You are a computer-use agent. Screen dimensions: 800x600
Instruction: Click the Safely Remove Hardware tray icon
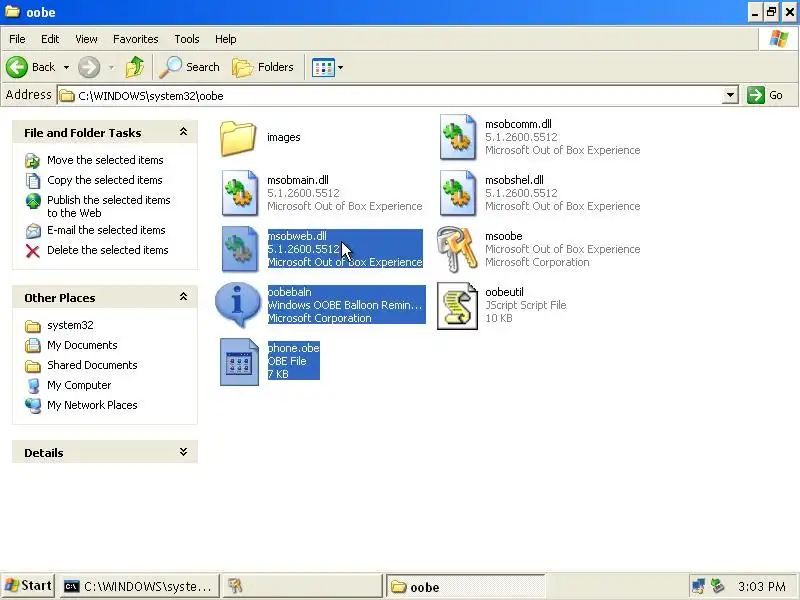coord(718,586)
